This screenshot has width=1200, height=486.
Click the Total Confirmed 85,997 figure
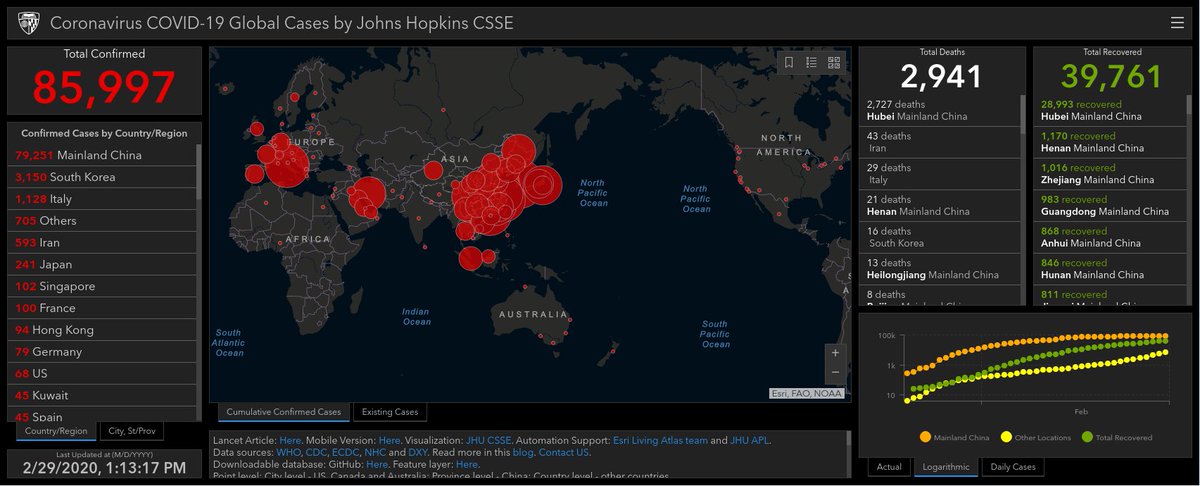pyautogui.click(x=104, y=87)
